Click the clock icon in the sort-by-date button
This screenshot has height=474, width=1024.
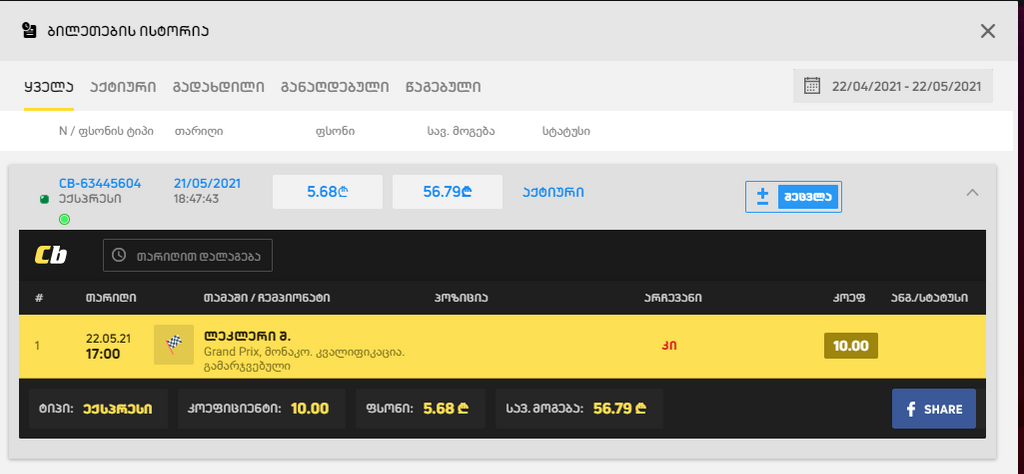[x=119, y=255]
